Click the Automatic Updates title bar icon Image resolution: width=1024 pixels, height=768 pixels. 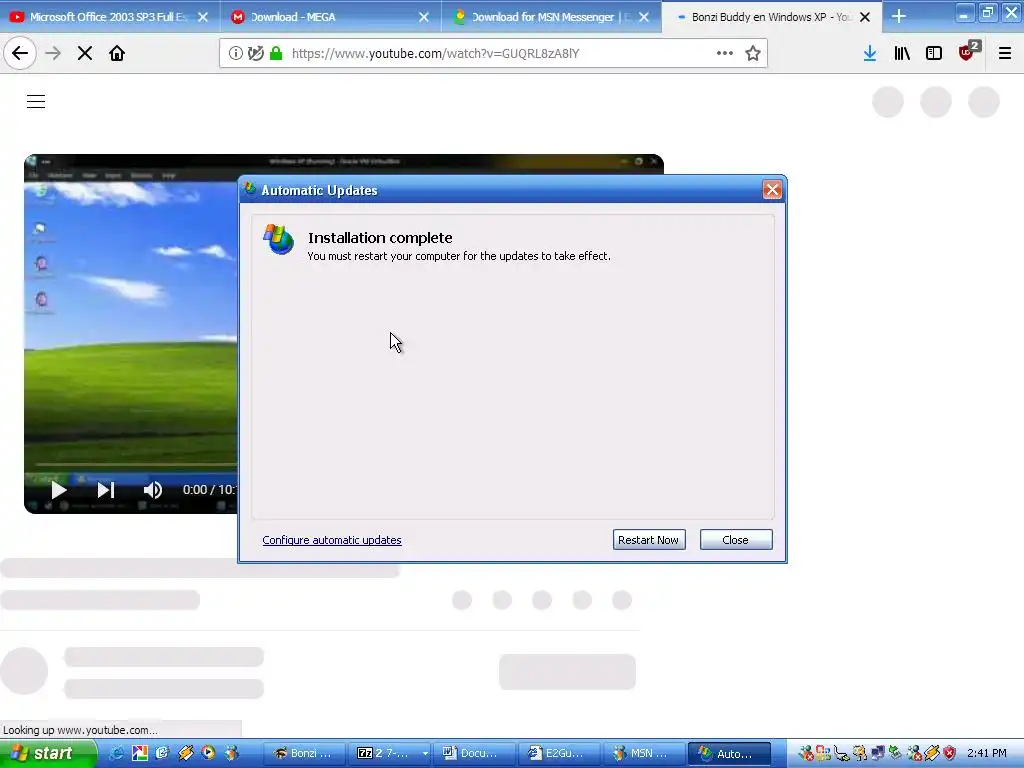pyautogui.click(x=250, y=189)
